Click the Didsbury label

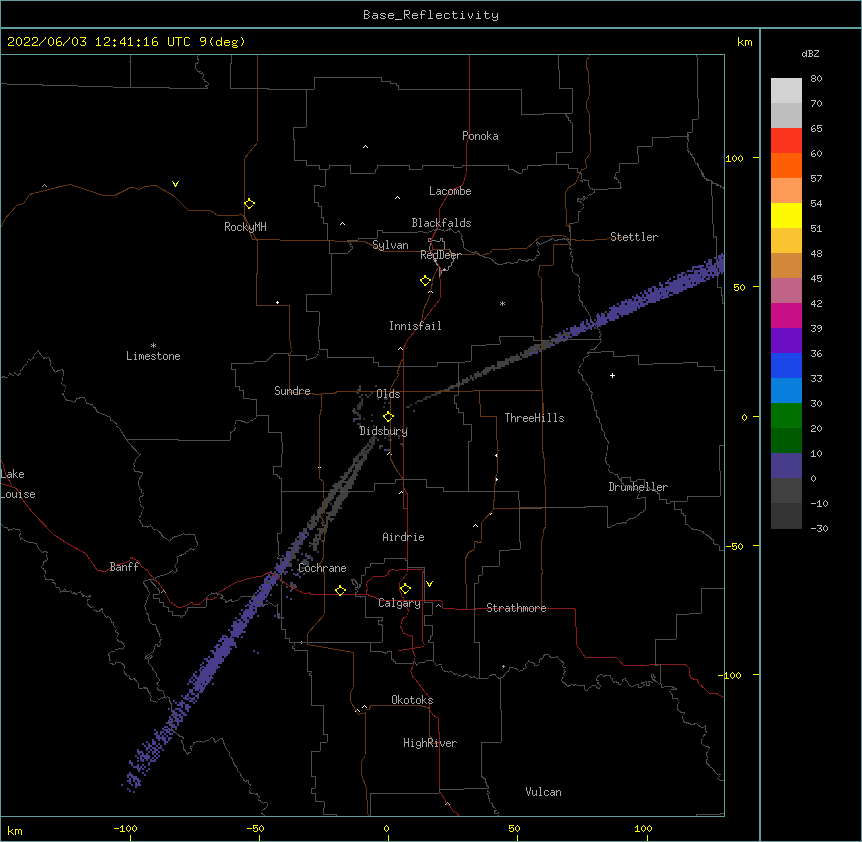383,431
